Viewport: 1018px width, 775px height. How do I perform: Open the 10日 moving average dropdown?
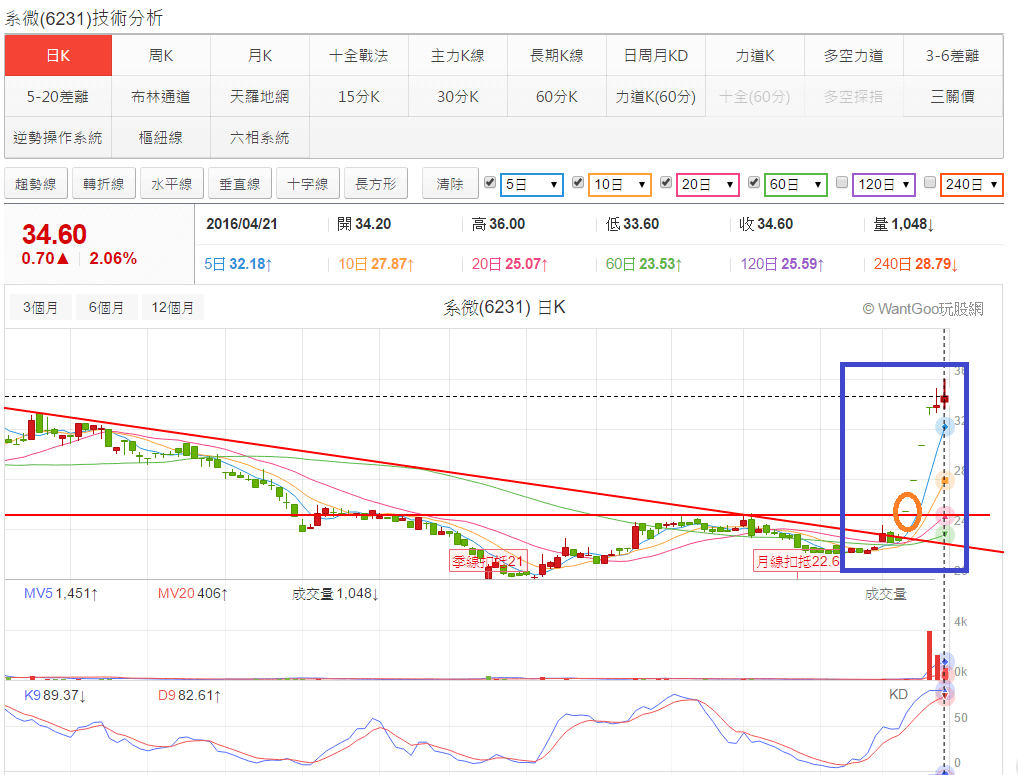(x=620, y=185)
